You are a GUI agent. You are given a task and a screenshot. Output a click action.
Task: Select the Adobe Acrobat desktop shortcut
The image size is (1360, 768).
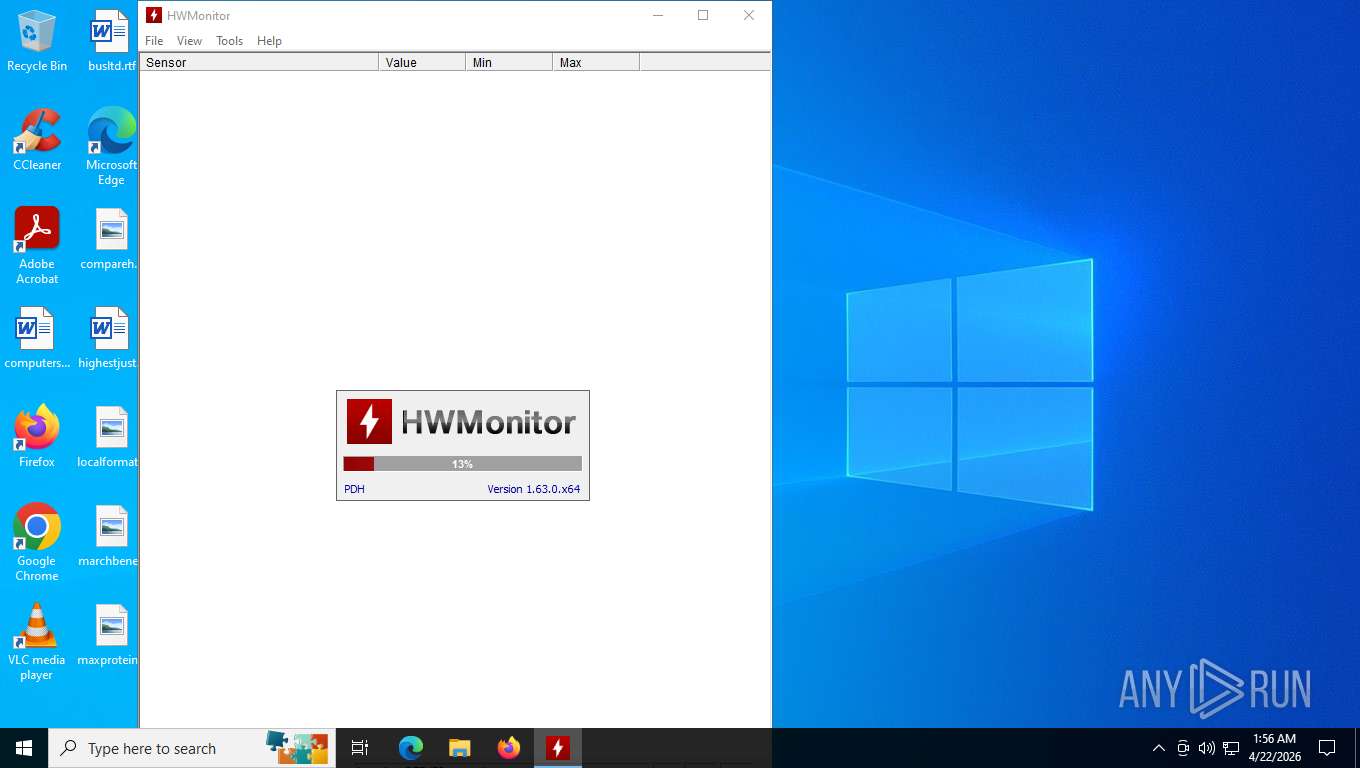pyautogui.click(x=37, y=246)
